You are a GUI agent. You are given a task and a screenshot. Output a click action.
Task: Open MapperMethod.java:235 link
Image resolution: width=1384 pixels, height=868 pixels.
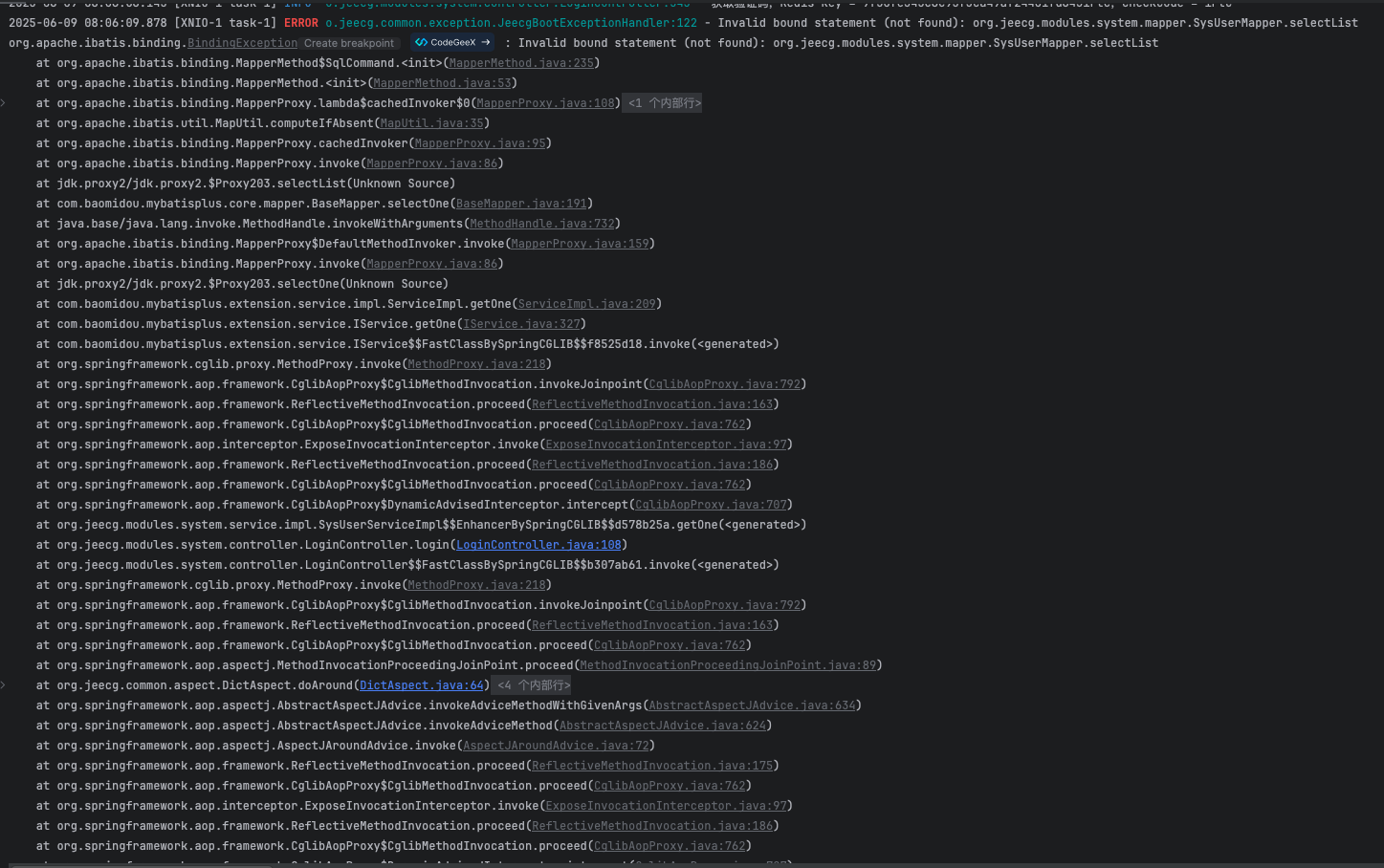tap(521, 63)
